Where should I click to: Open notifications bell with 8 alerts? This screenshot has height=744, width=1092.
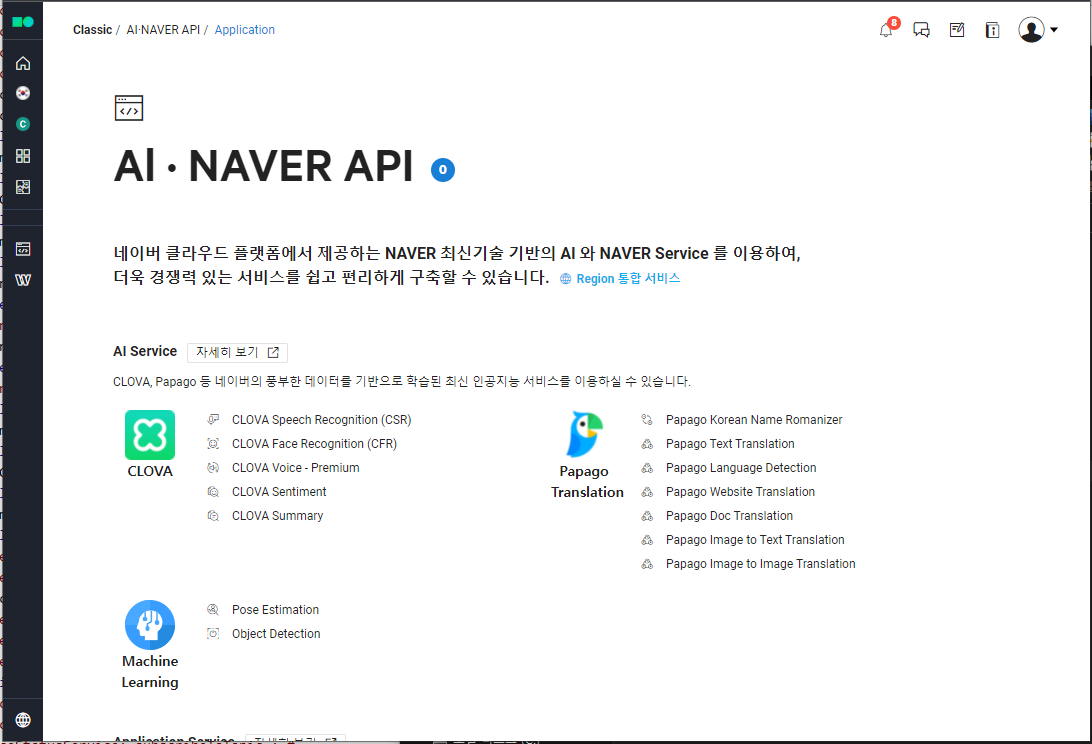886,30
